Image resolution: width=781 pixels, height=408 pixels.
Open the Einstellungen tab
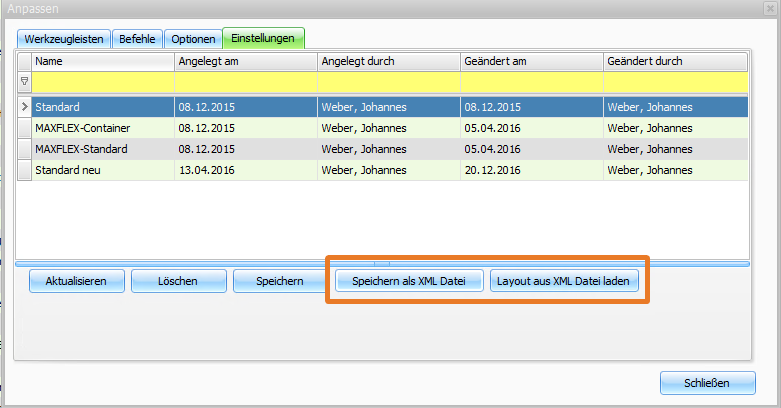click(262, 38)
